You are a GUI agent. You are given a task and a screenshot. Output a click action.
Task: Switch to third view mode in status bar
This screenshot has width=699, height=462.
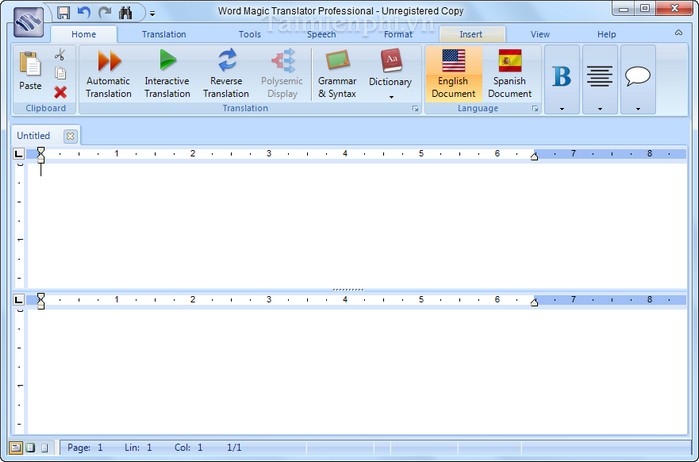[x=45, y=447]
